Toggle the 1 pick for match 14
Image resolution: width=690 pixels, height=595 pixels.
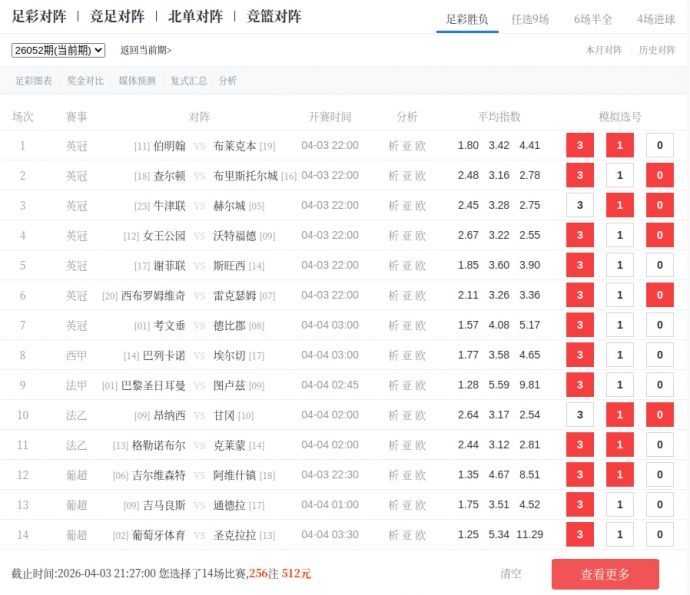619,535
